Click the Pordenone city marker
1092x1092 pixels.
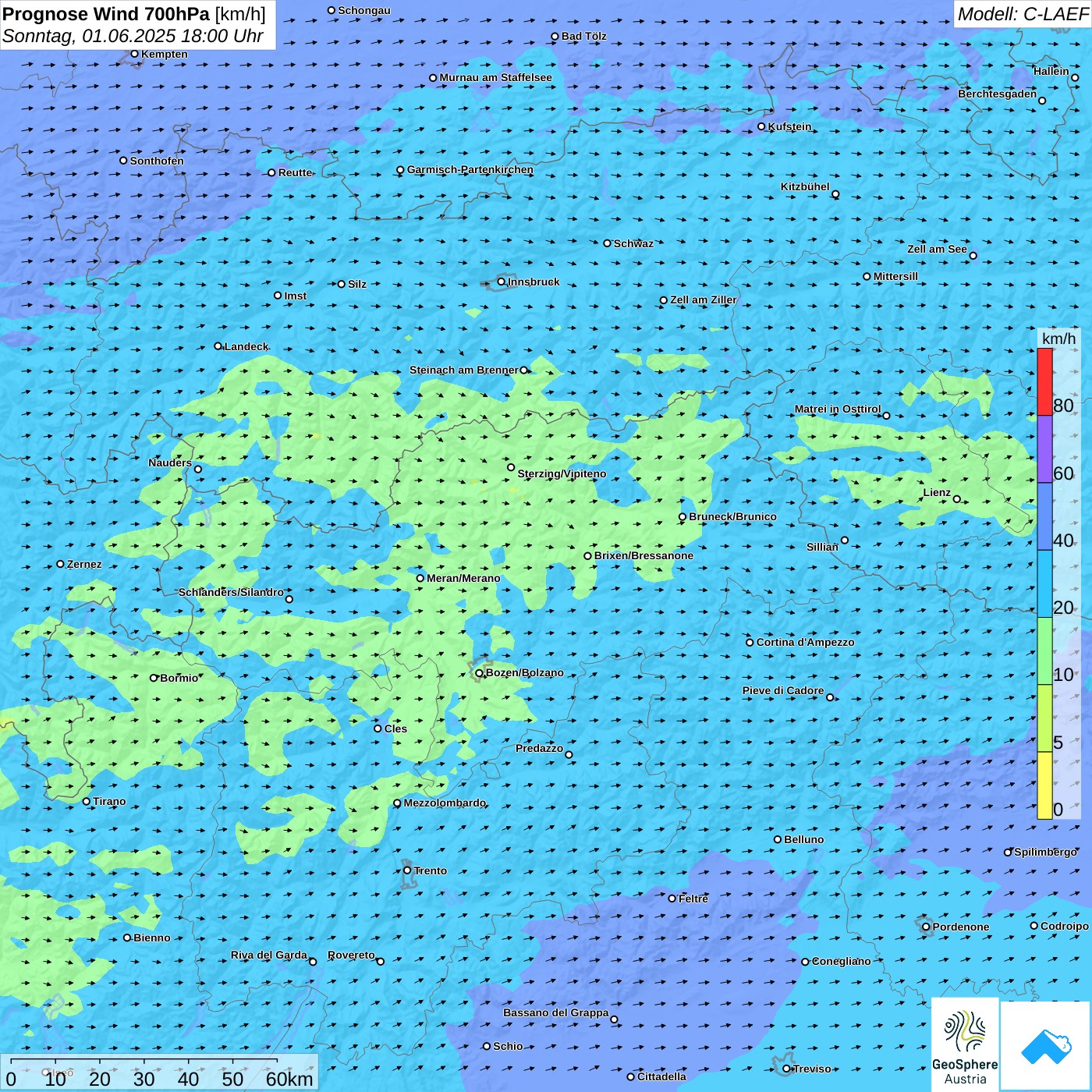pyautogui.click(x=927, y=927)
